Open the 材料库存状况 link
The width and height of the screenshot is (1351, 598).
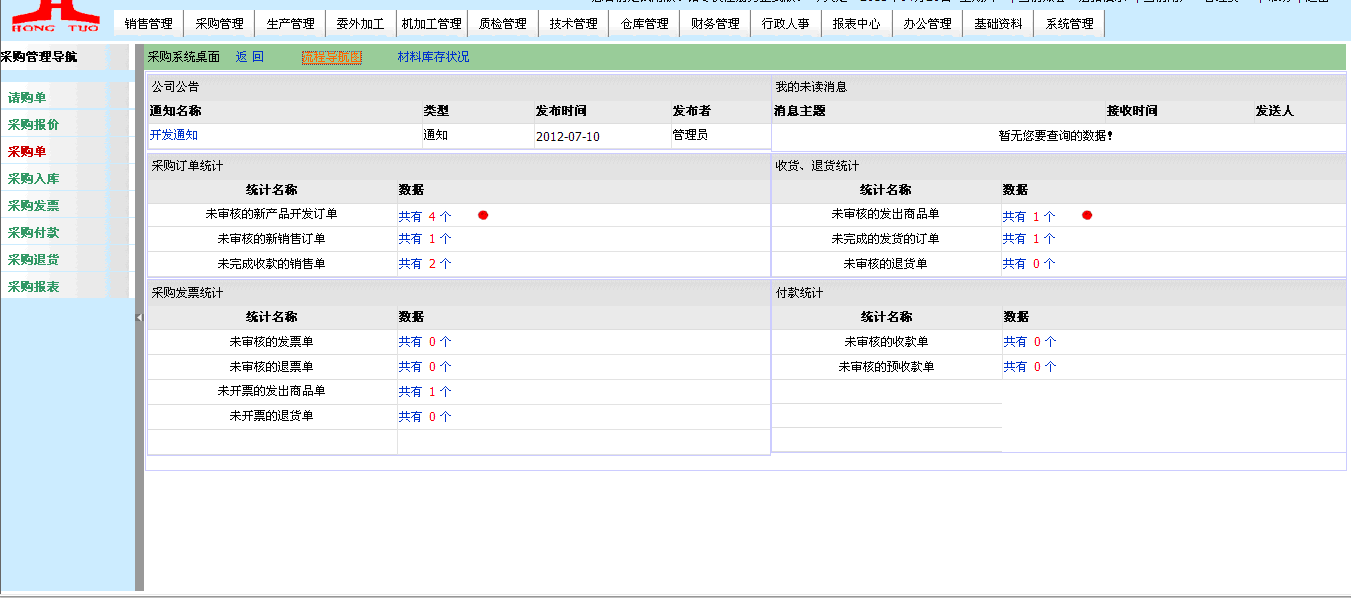[x=433, y=58]
